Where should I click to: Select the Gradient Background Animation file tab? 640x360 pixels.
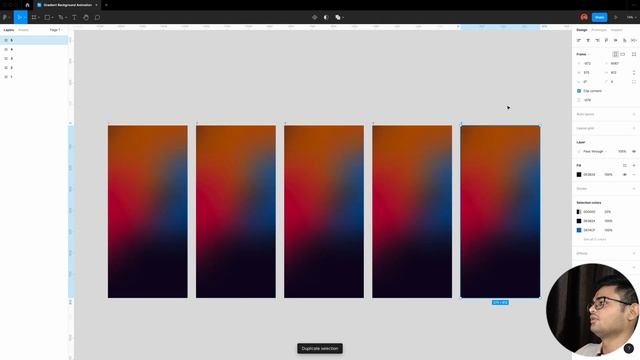click(x=67, y=5)
